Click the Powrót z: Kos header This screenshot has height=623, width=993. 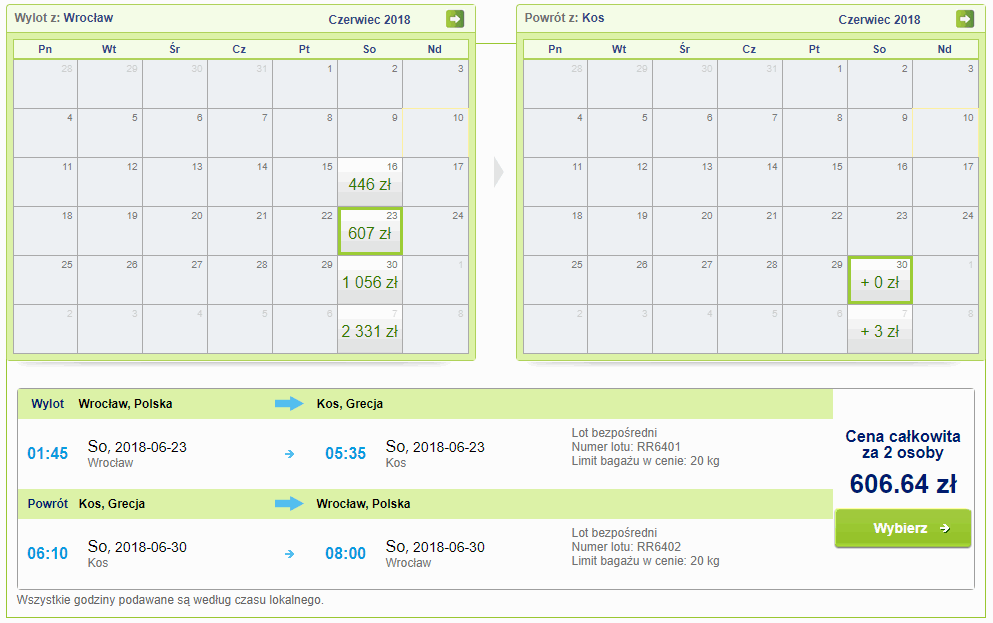click(565, 18)
